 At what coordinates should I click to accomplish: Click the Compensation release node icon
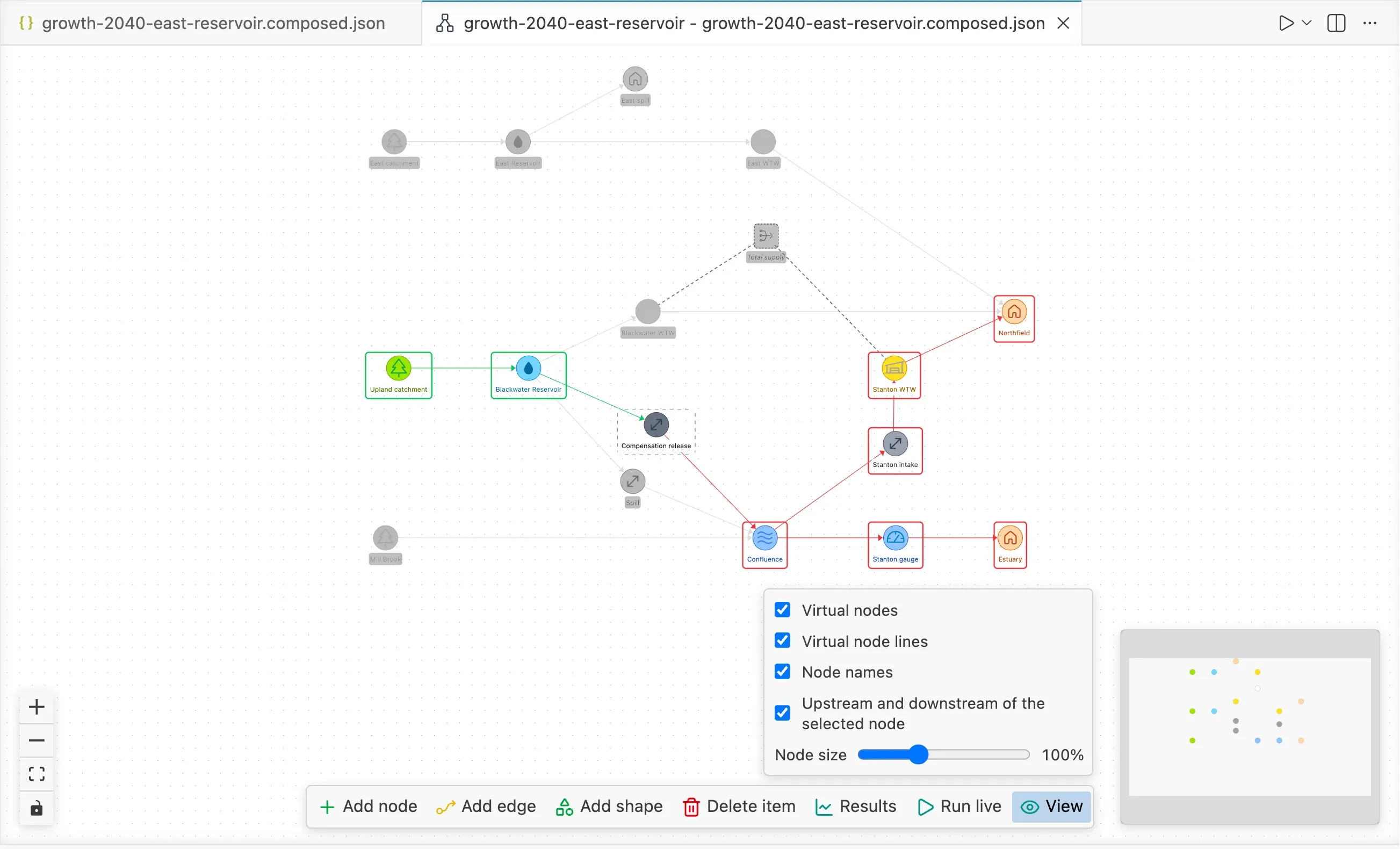click(656, 424)
